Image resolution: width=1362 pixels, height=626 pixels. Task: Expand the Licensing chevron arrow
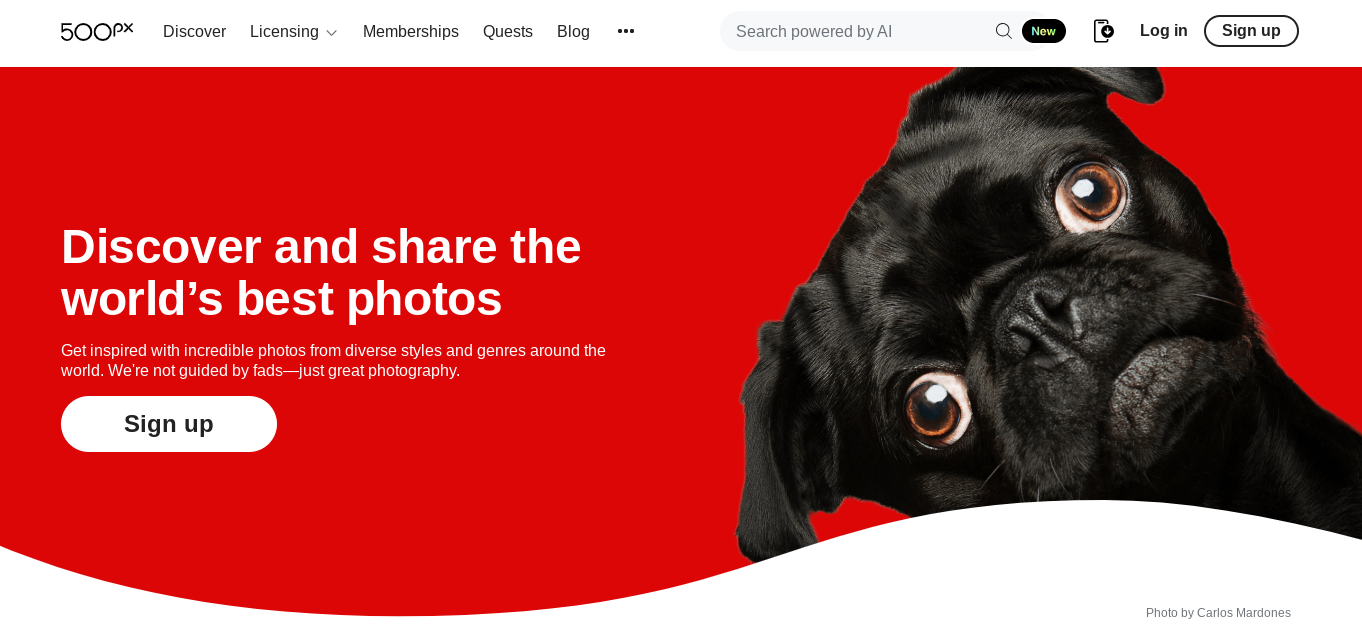click(332, 33)
